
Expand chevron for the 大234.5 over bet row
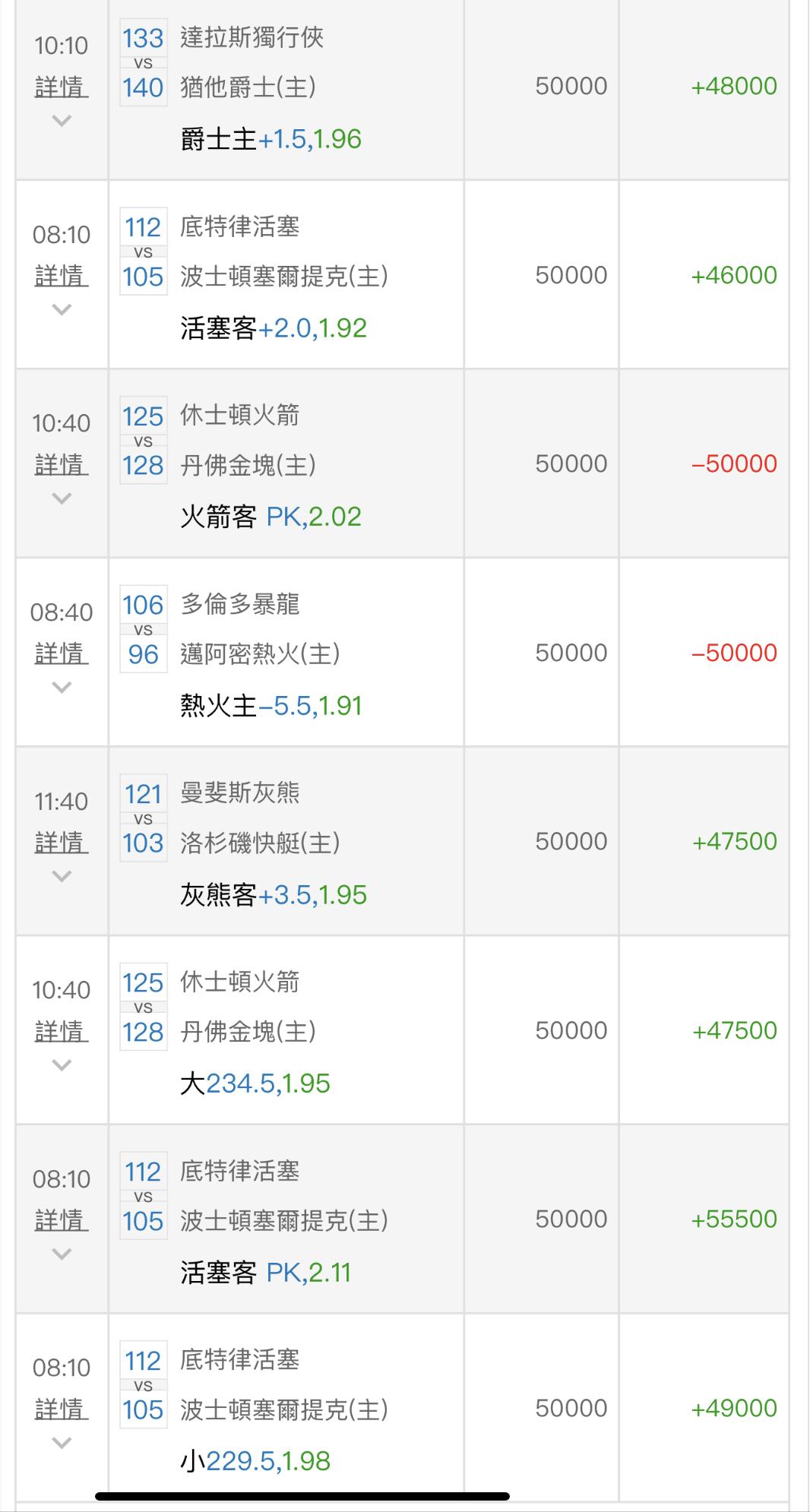[x=62, y=1065]
